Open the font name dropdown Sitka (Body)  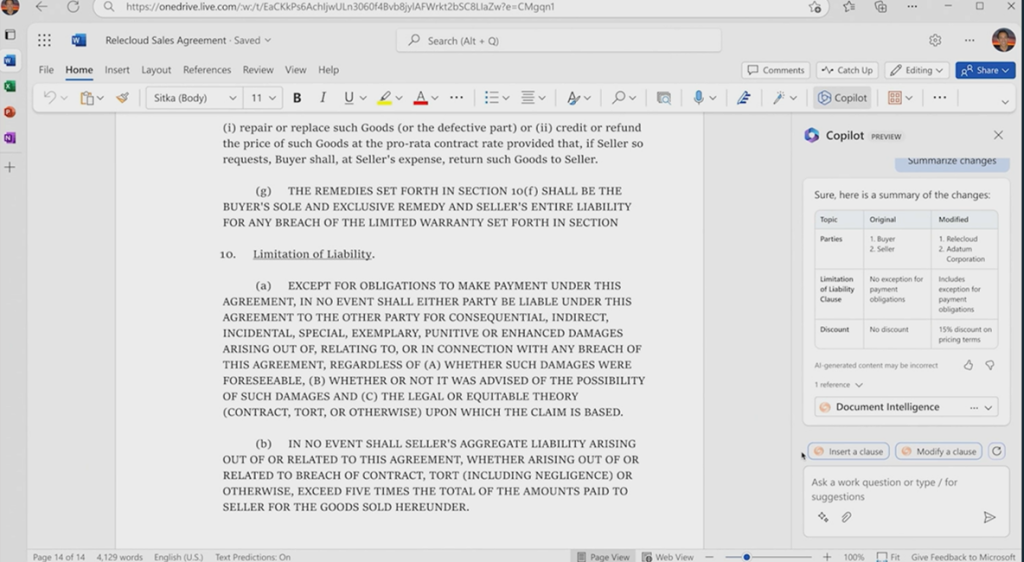[194, 98]
